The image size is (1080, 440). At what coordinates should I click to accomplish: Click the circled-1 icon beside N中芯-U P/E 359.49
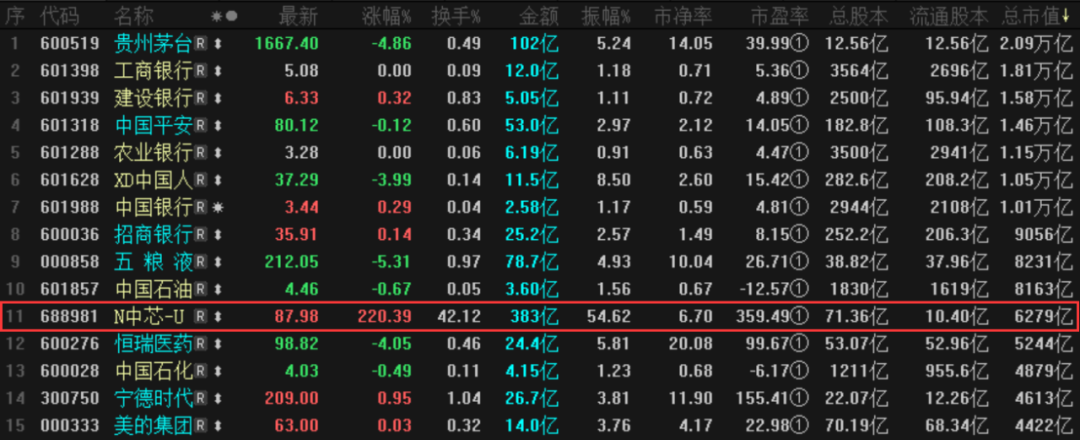pyautogui.click(x=799, y=317)
